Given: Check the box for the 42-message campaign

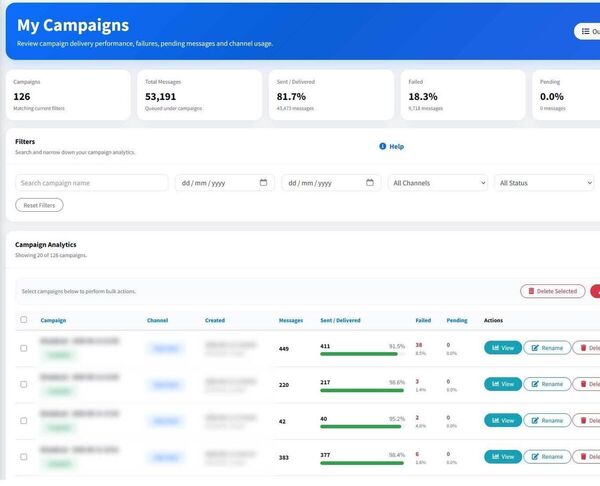Looking at the screenshot, I should 24,421.
